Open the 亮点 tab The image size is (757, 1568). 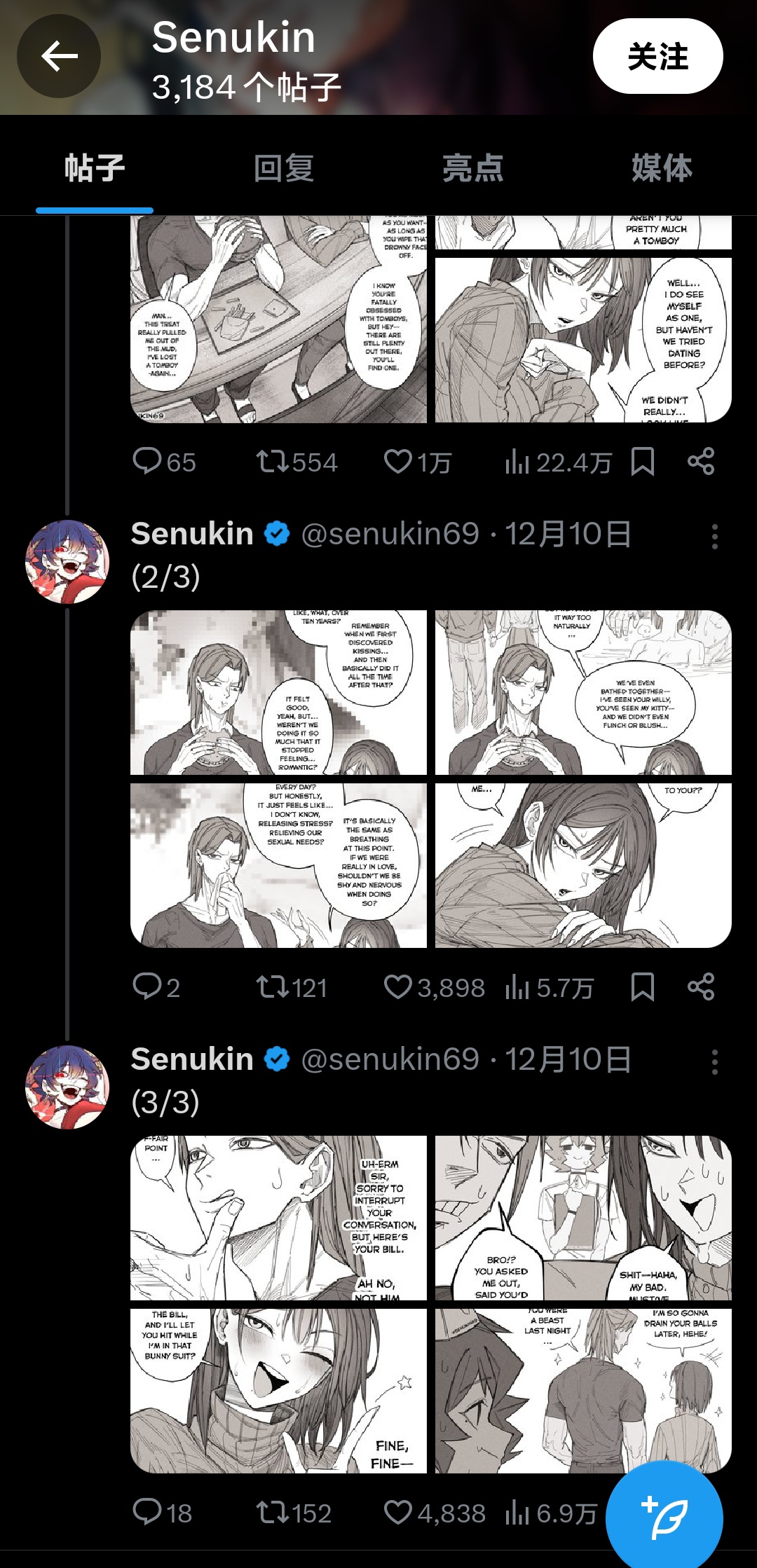point(473,169)
